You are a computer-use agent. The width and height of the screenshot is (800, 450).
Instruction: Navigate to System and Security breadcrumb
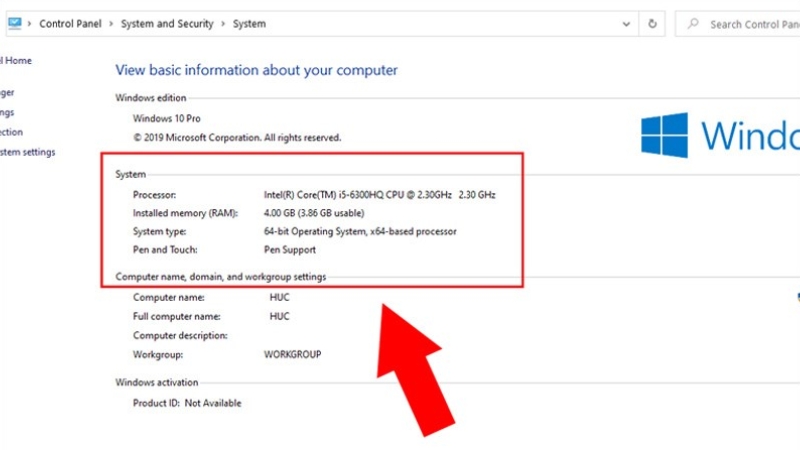167,24
